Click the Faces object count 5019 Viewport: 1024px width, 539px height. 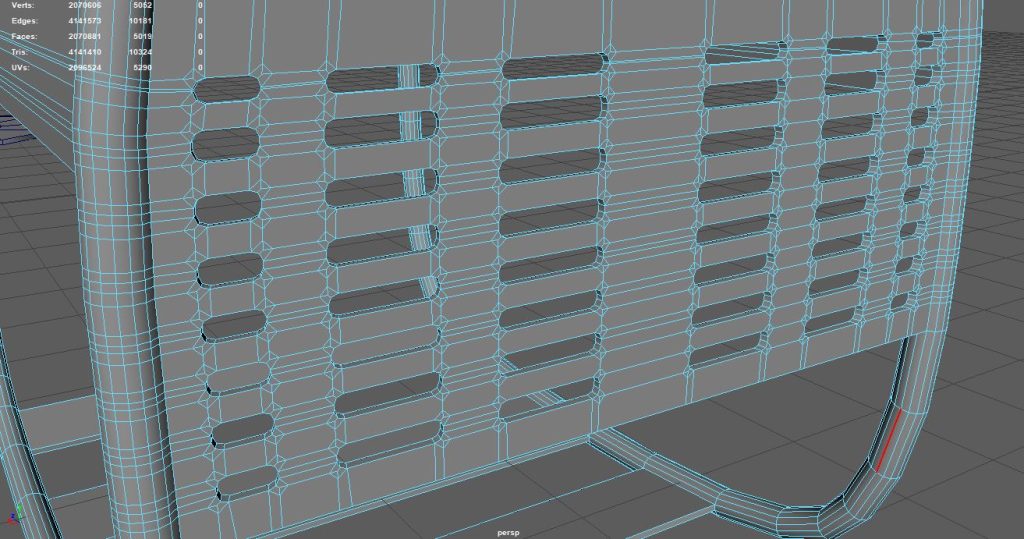142,37
